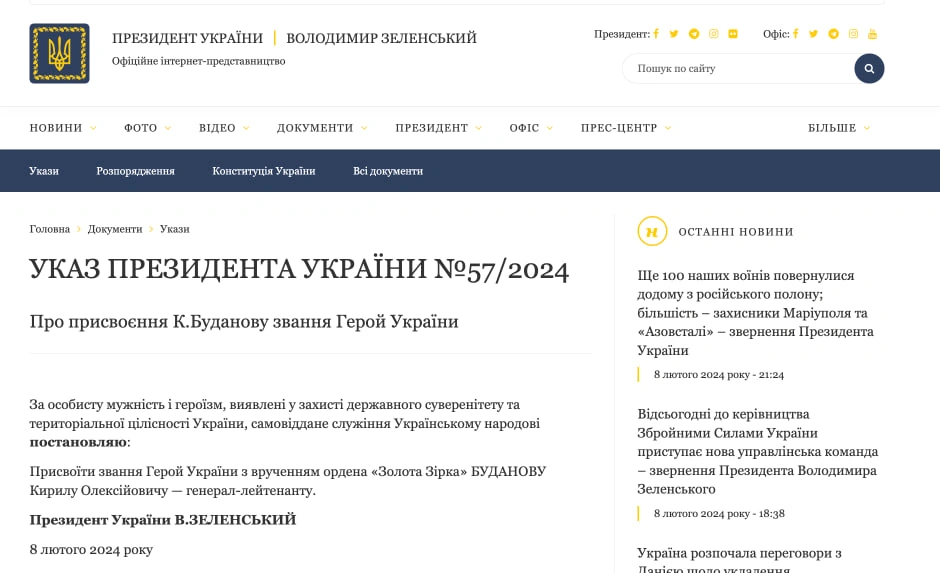Expand the БІЛЬШЕ dropdown menu

click(839, 128)
